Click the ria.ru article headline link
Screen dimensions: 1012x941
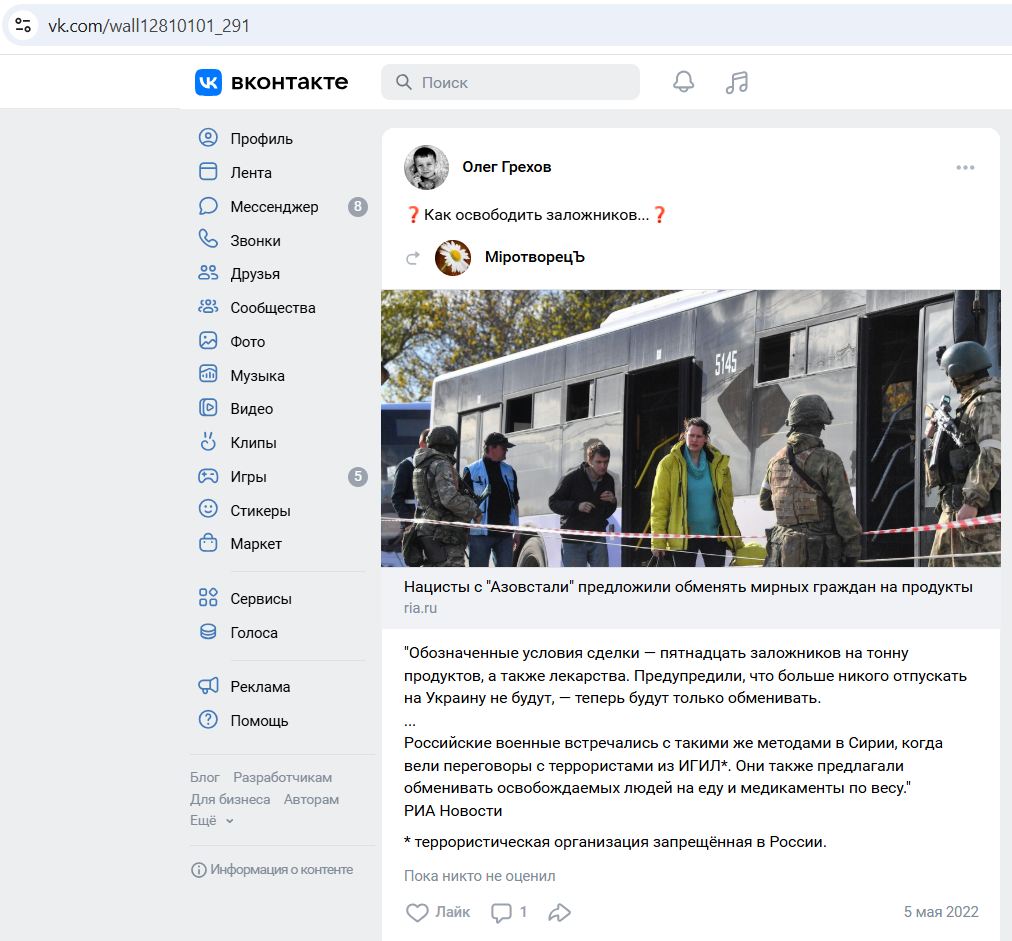tap(688, 587)
